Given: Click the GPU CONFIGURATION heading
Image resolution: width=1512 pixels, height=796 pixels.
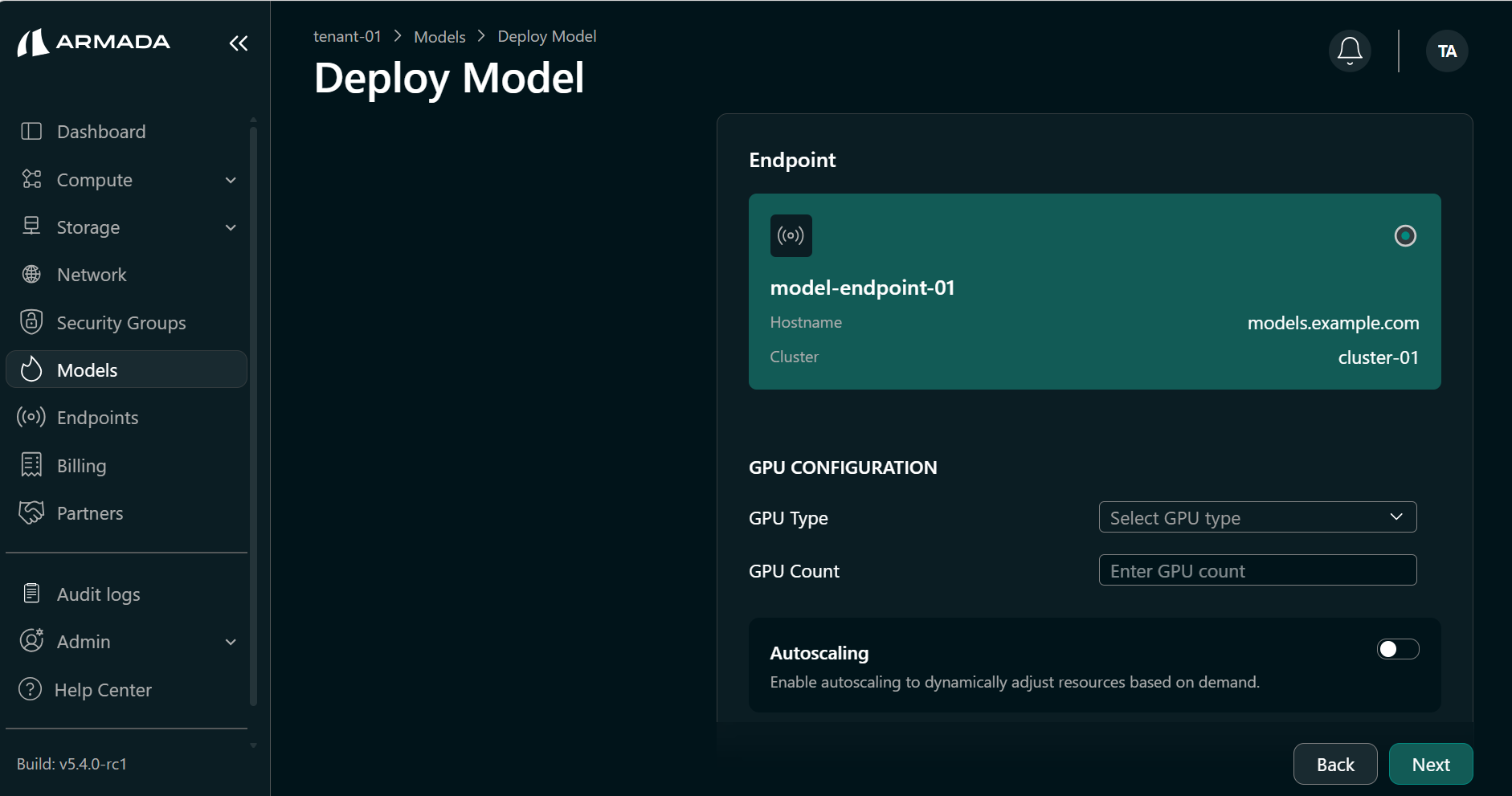Looking at the screenshot, I should [843, 467].
